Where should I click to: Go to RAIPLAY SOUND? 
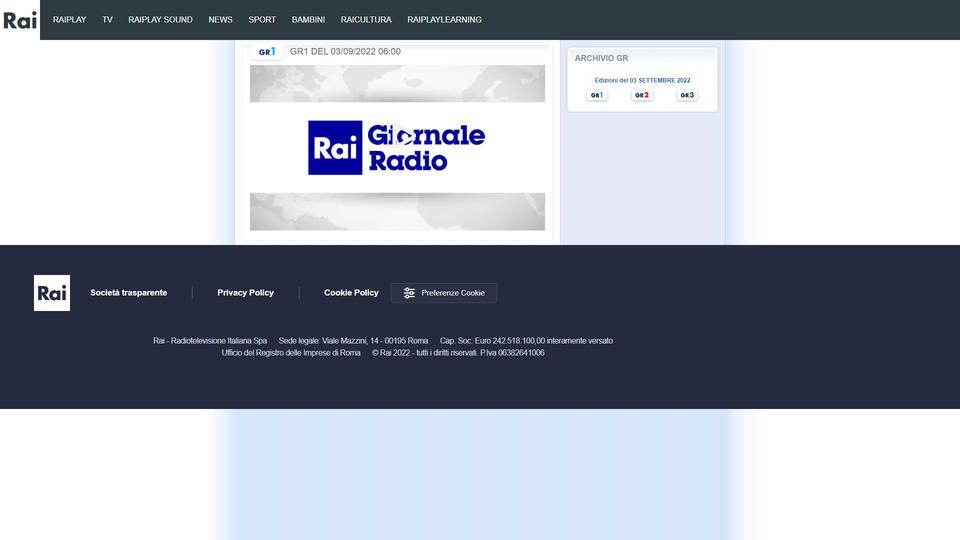pos(160,20)
